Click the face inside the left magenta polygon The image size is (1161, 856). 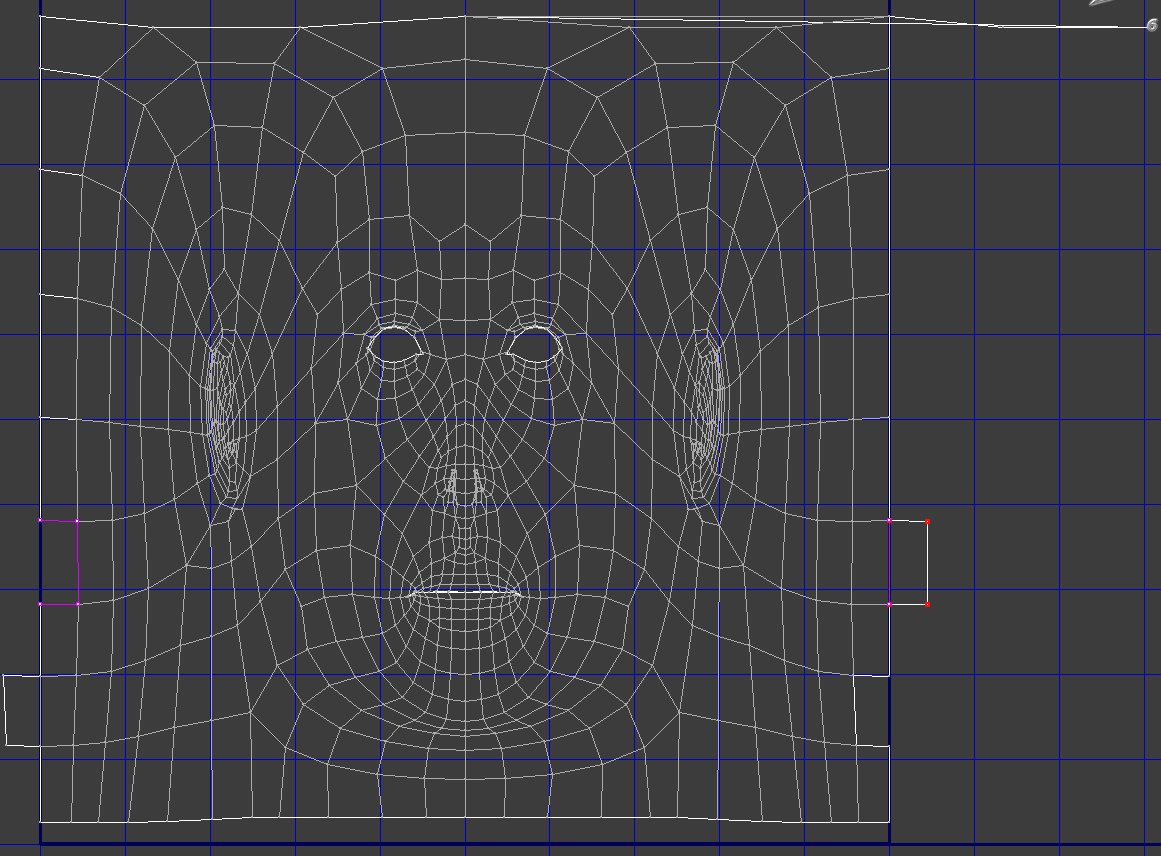(59, 562)
